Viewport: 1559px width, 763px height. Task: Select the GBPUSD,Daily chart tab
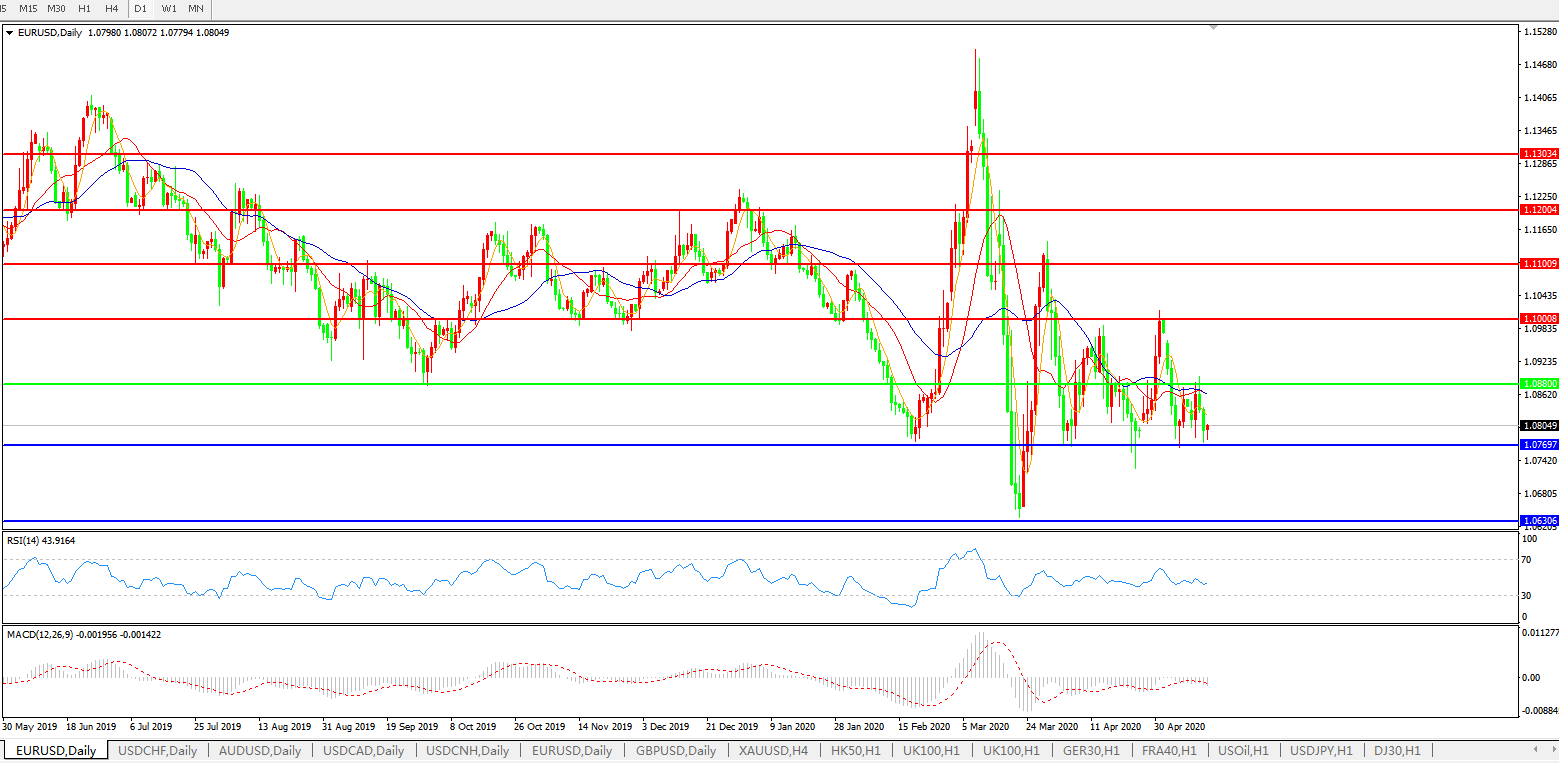coord(675,750)
